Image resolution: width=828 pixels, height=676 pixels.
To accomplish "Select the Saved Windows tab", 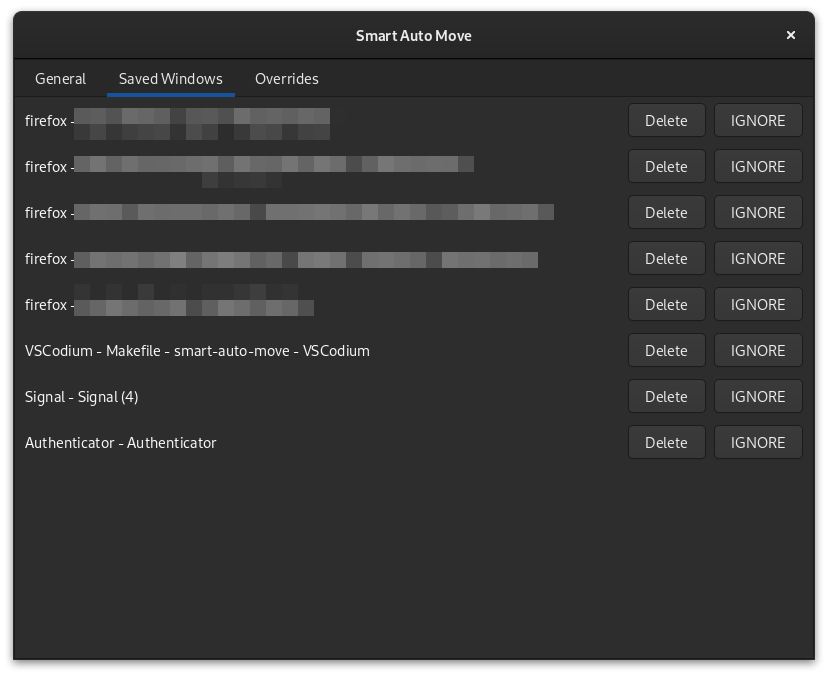I will coord(171,79).
